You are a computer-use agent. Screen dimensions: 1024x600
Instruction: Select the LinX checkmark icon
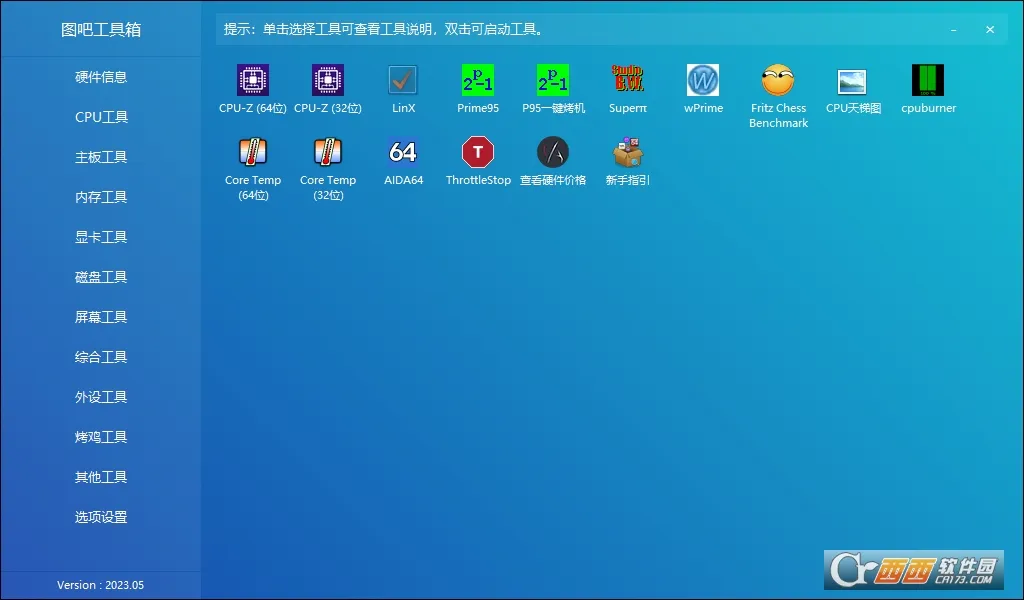pyautogui.click(x=403, y=80)
